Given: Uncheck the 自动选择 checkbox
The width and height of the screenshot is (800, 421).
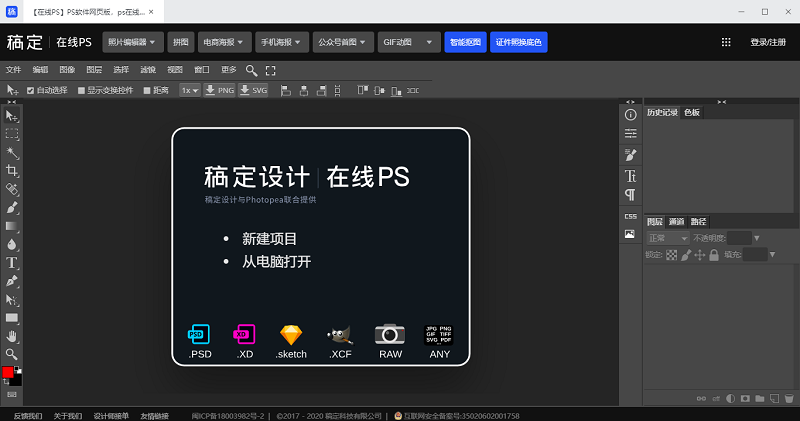Looking at the screenshot, I should (31, 90).
